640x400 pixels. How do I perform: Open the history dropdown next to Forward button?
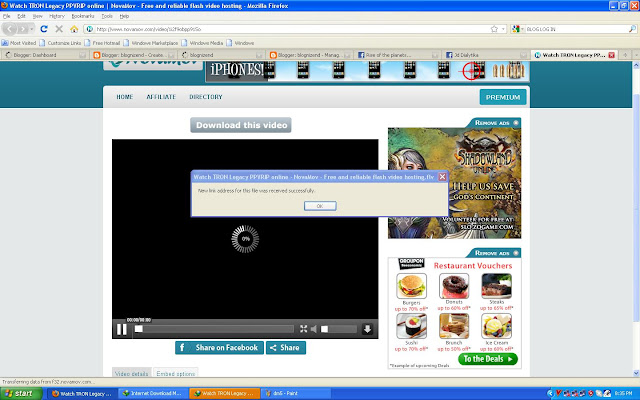tap(32, 29)
